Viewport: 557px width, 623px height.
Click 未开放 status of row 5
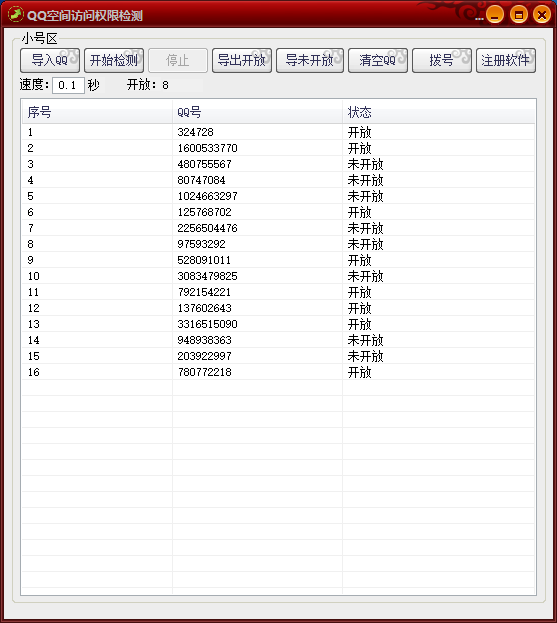(x=366, y=196)
